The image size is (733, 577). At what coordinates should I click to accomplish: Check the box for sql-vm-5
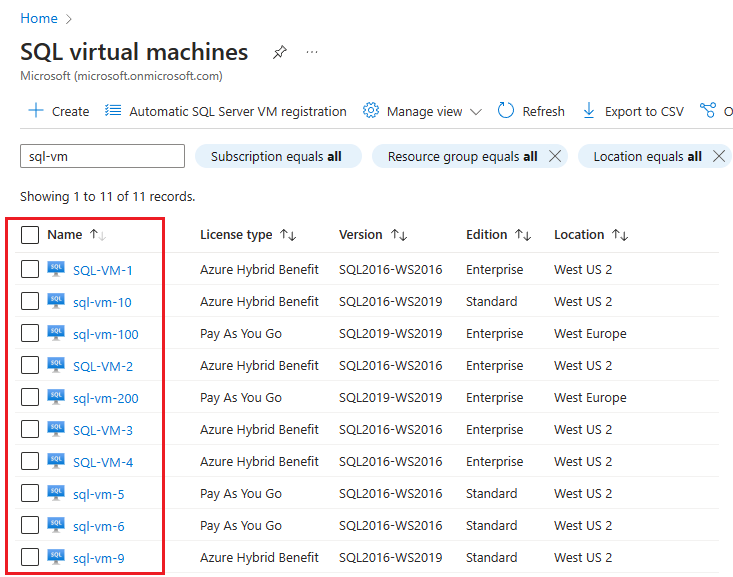[30, 493]
